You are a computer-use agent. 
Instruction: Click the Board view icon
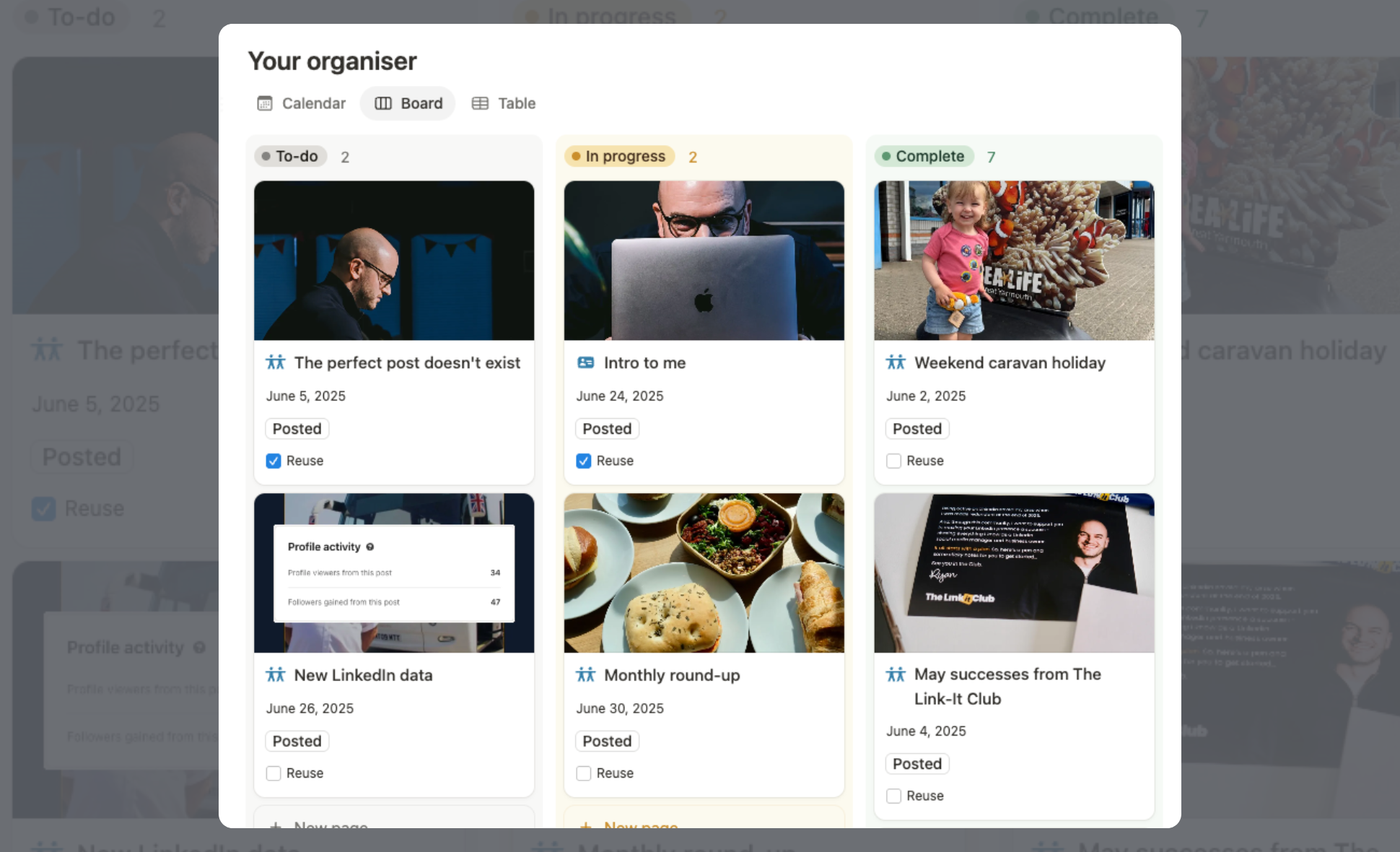click(x=383, y=103)
